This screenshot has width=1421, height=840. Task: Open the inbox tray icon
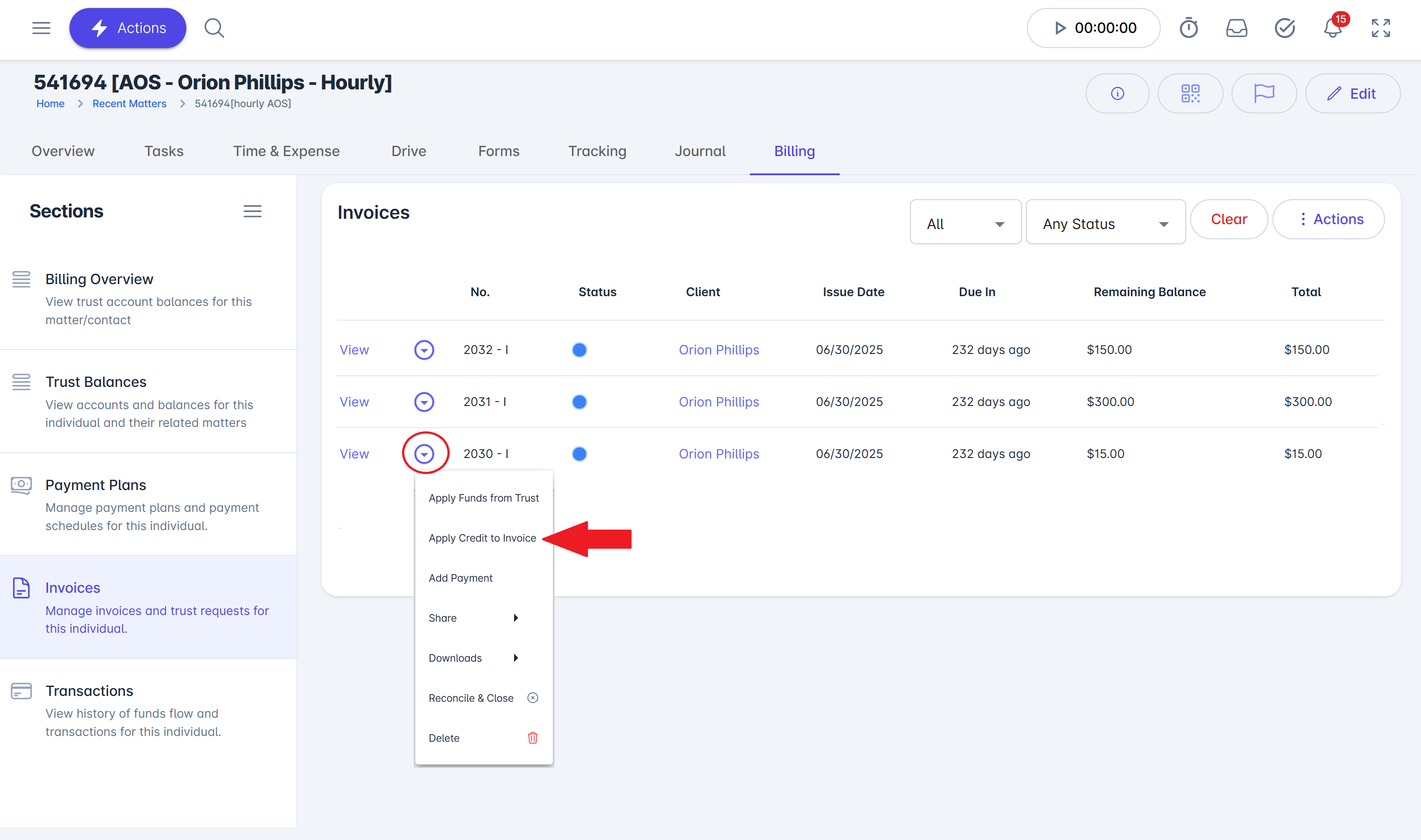pyautogui.click(x=1236, y=28)
